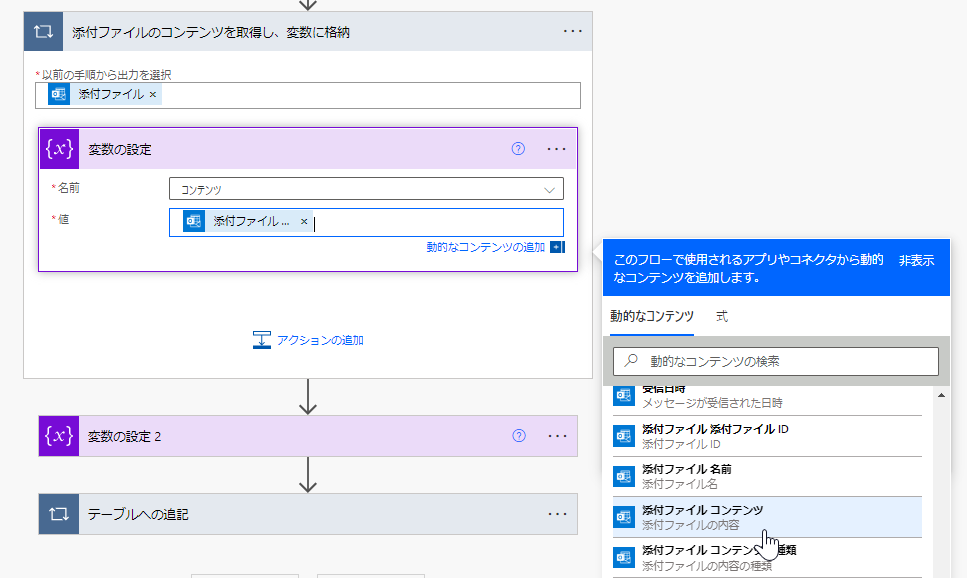Click the 以前の手順から出力を選択 field
Viewport: 967px width, 578px height.
(x=308, y=95)
